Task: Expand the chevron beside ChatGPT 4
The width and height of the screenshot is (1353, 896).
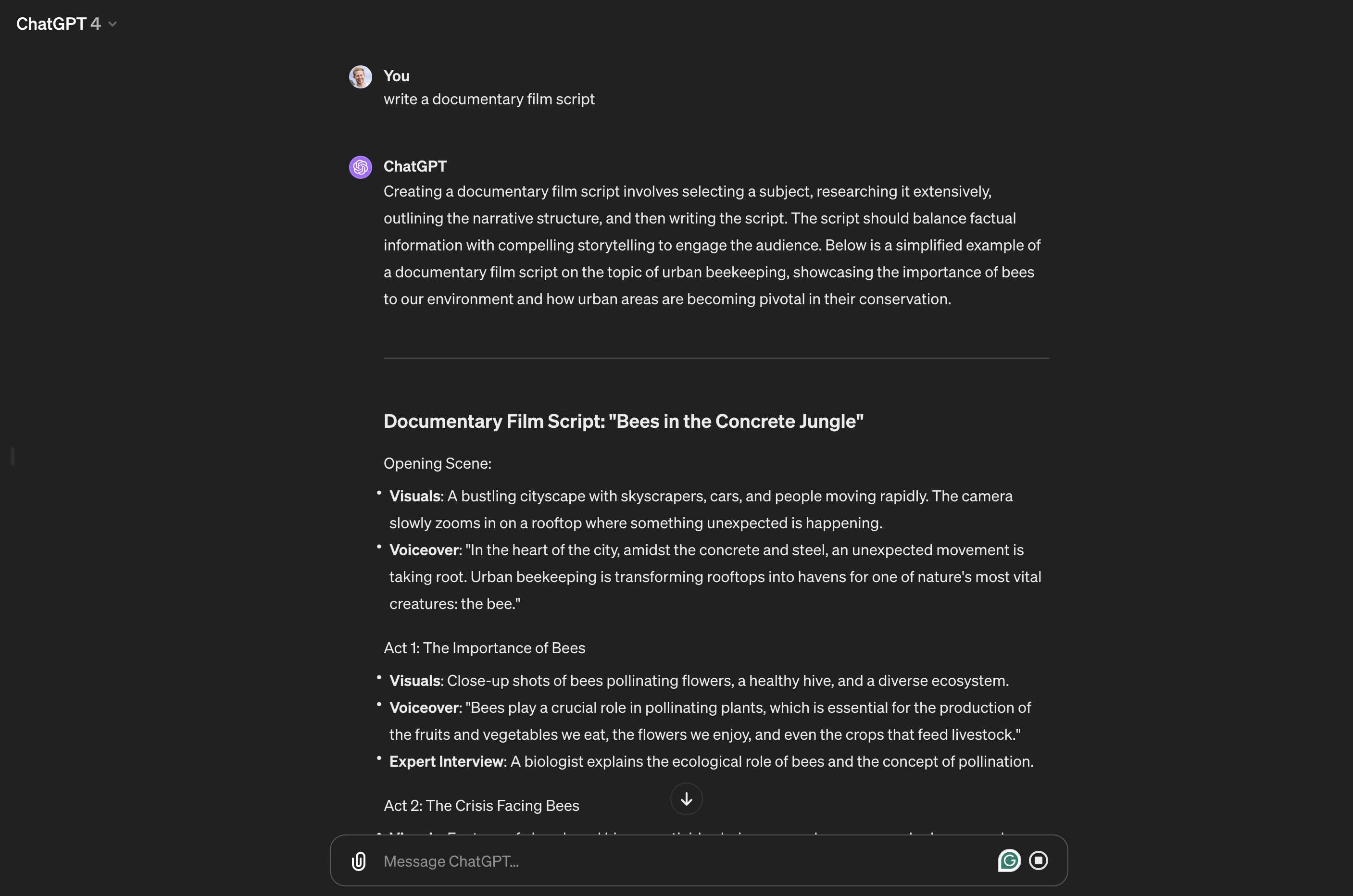Action: pyautogui.click(x=113, y=24)
